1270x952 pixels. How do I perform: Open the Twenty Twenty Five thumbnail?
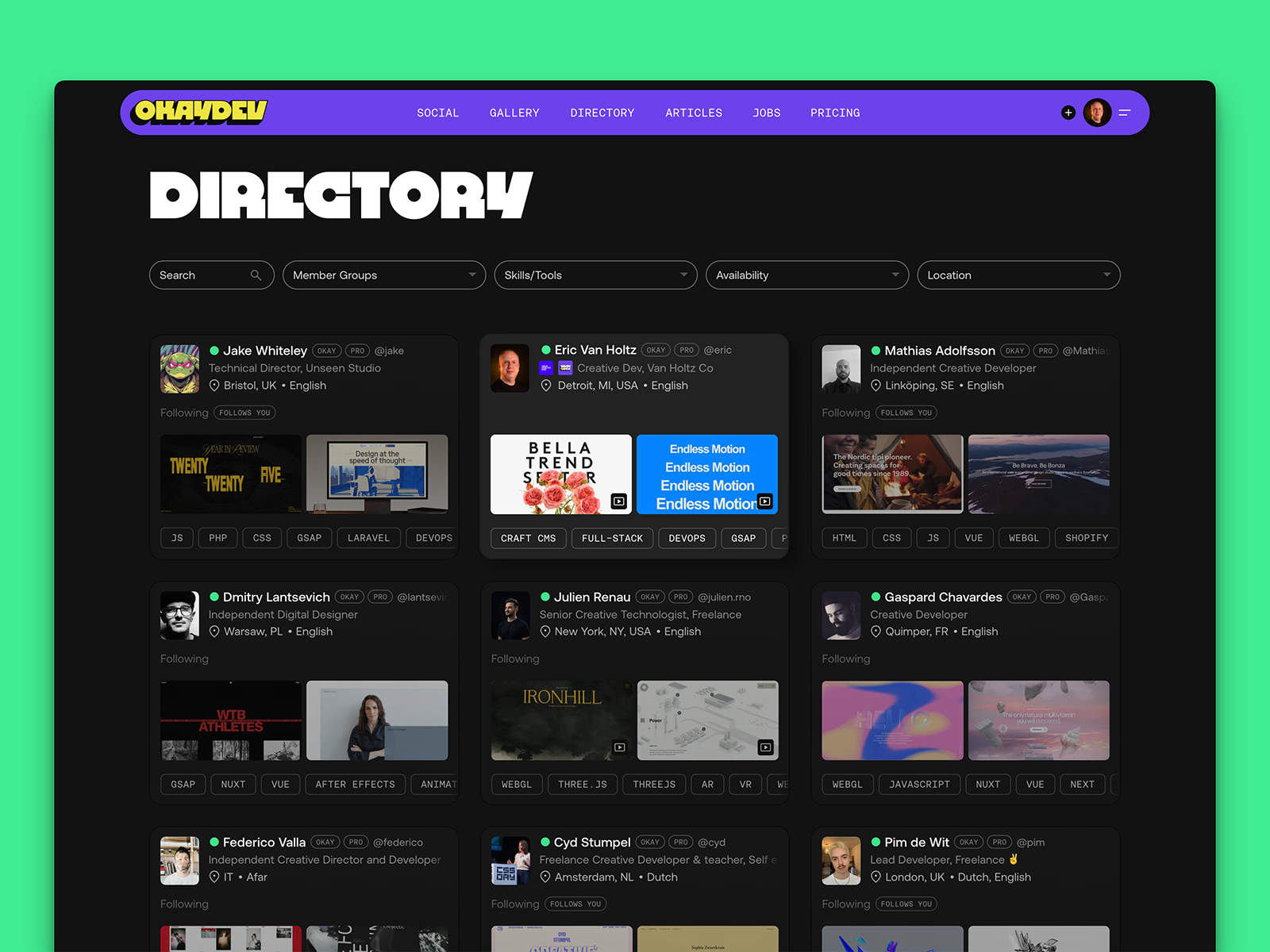[231, 474]
